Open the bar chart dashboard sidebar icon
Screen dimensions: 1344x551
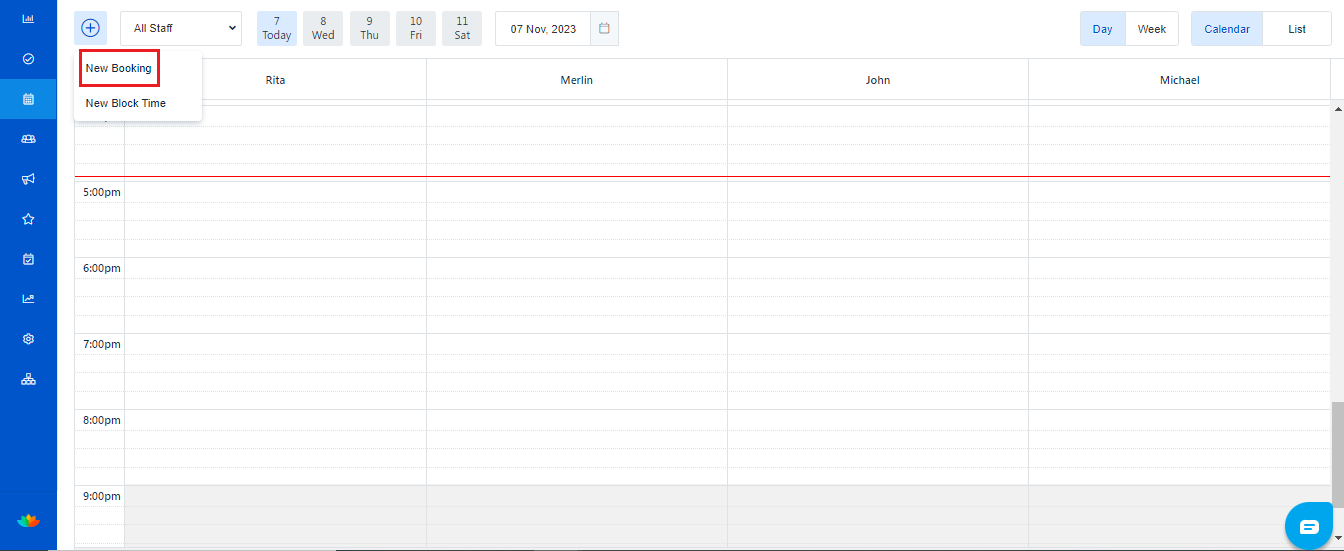[28, 19]
